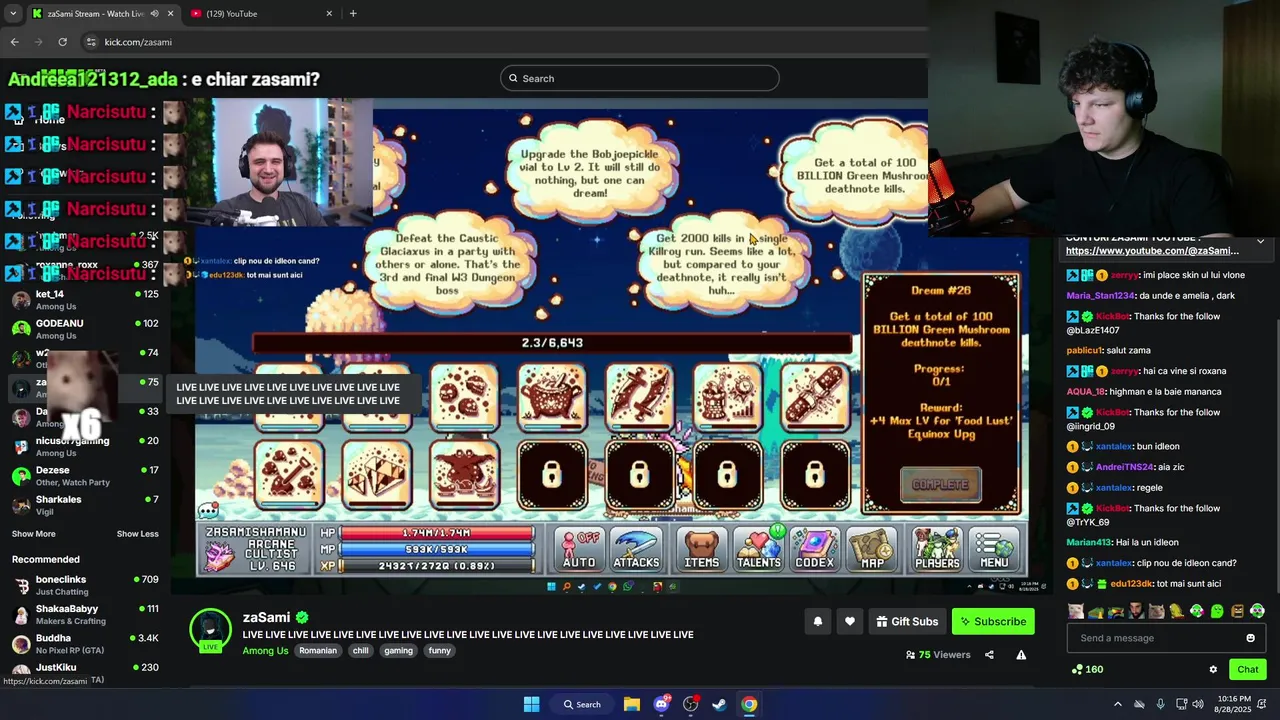Open recommended channel boneclinks
The width and height of the screenshot is (1280, 720).
coord(85,585)
